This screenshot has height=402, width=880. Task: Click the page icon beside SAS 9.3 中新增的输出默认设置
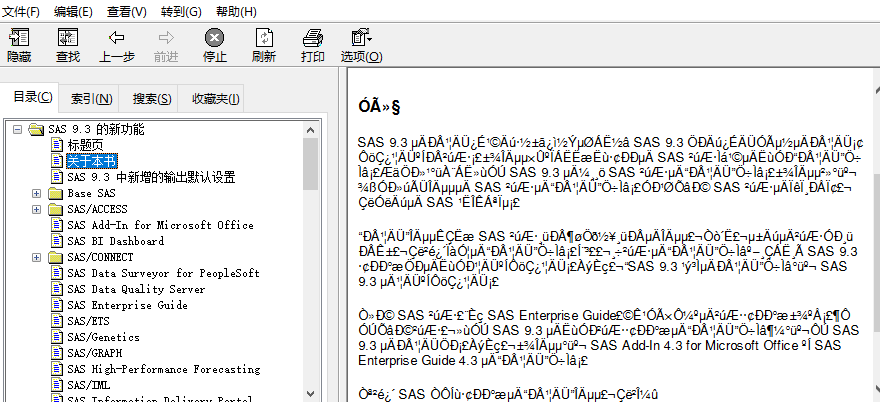57,177
